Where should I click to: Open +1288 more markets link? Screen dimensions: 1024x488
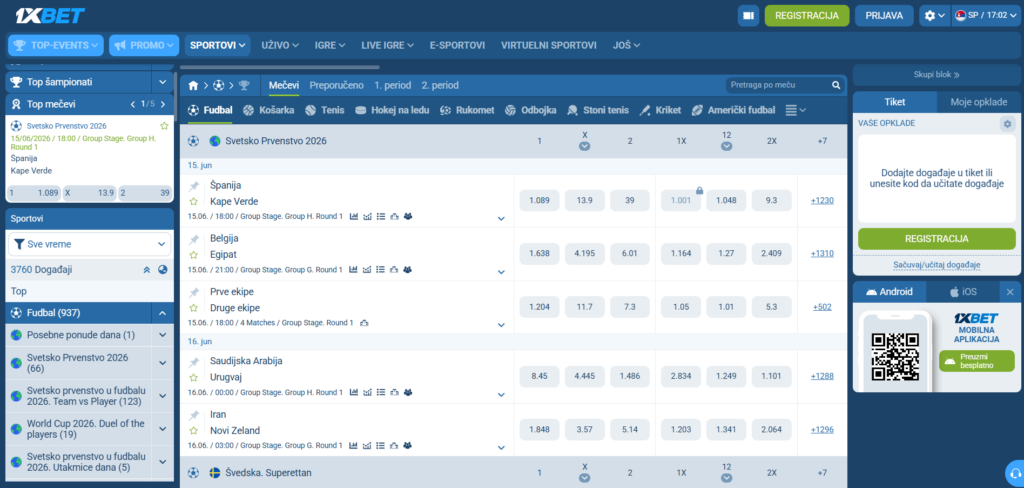tap(822, 376)
